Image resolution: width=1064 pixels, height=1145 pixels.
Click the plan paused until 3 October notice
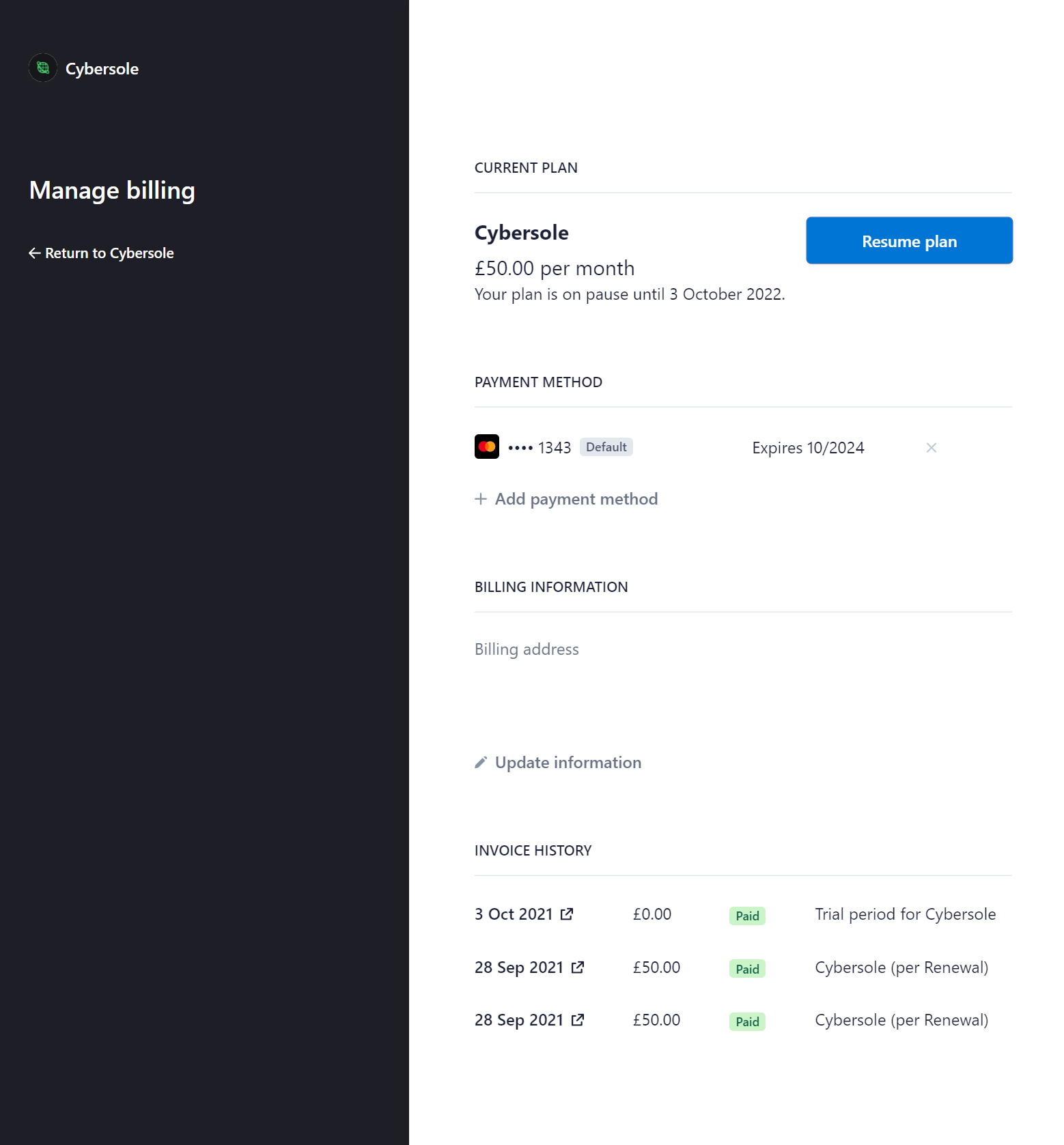point(630,294)
